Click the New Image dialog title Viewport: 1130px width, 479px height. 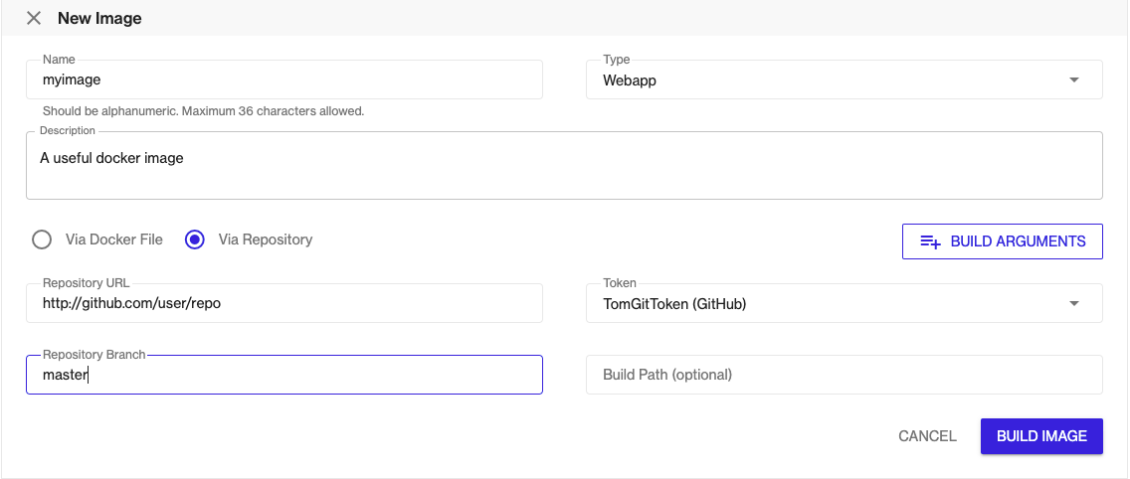pyautogui.click(x=99, y=19)
